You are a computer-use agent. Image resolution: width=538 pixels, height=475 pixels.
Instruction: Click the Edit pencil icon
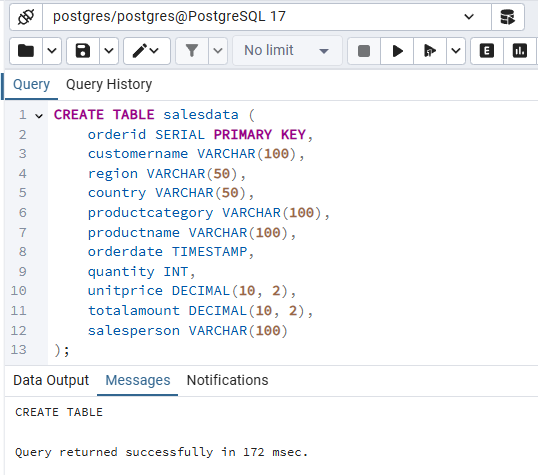(140, 51)
